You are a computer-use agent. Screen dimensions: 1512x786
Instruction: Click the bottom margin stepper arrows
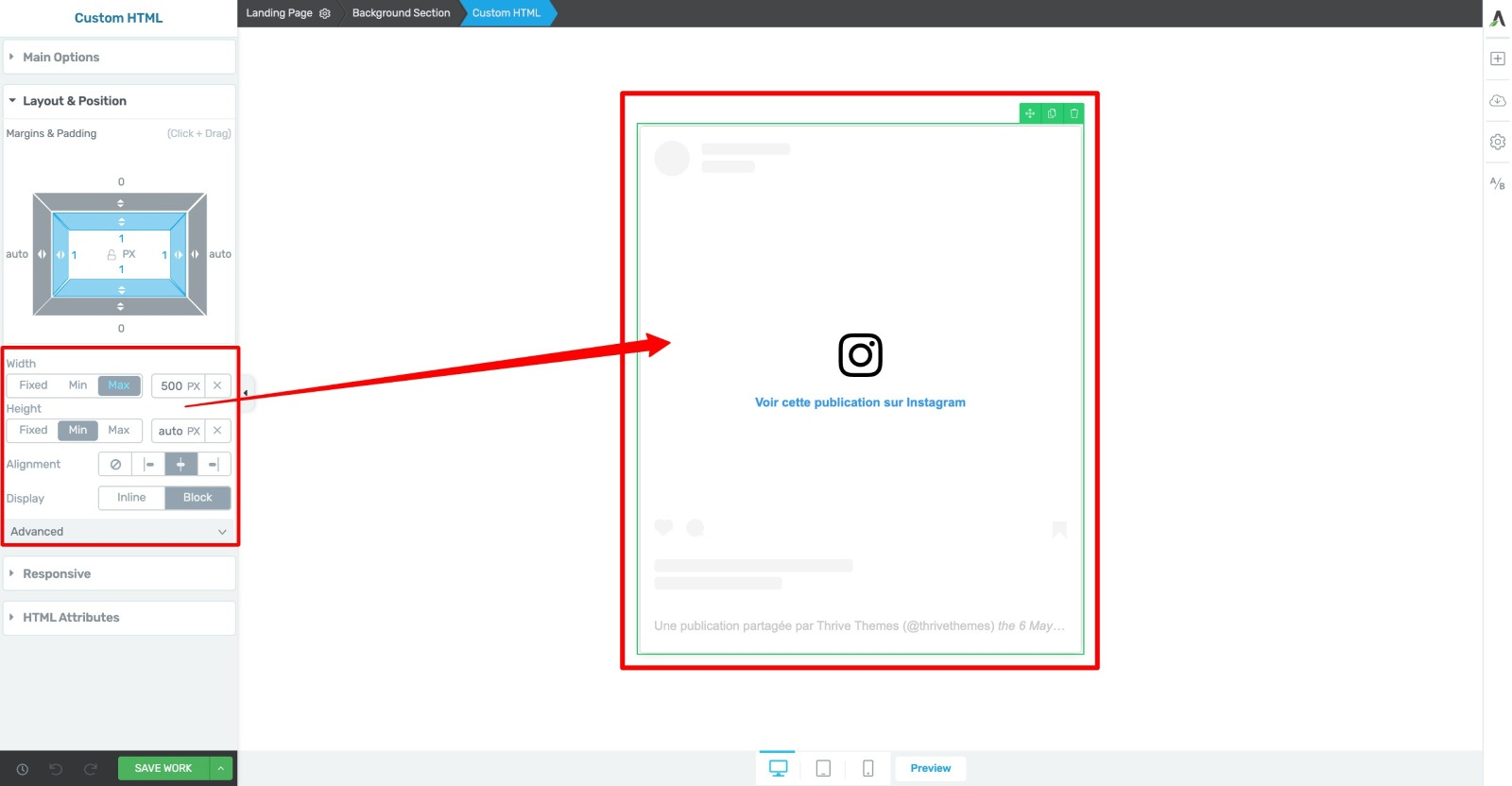[x=120, y=306]
